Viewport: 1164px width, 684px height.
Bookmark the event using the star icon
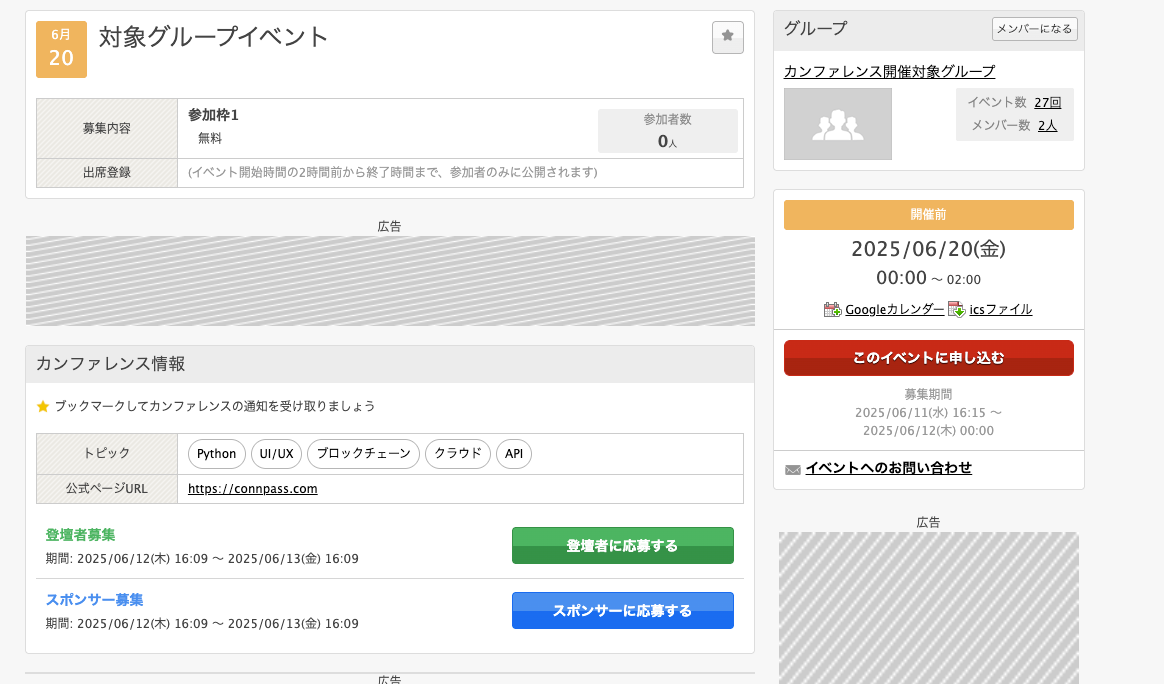click(x=727, y=38)
